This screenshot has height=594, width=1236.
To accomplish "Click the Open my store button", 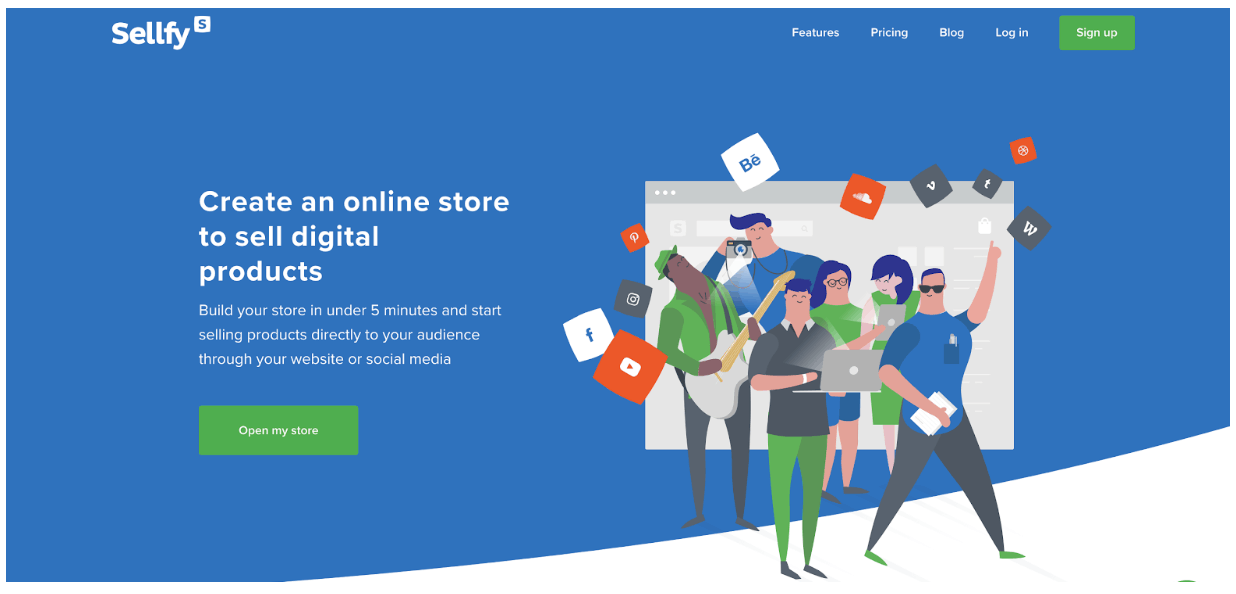I will pyautogui.click(x=278, y=430).
